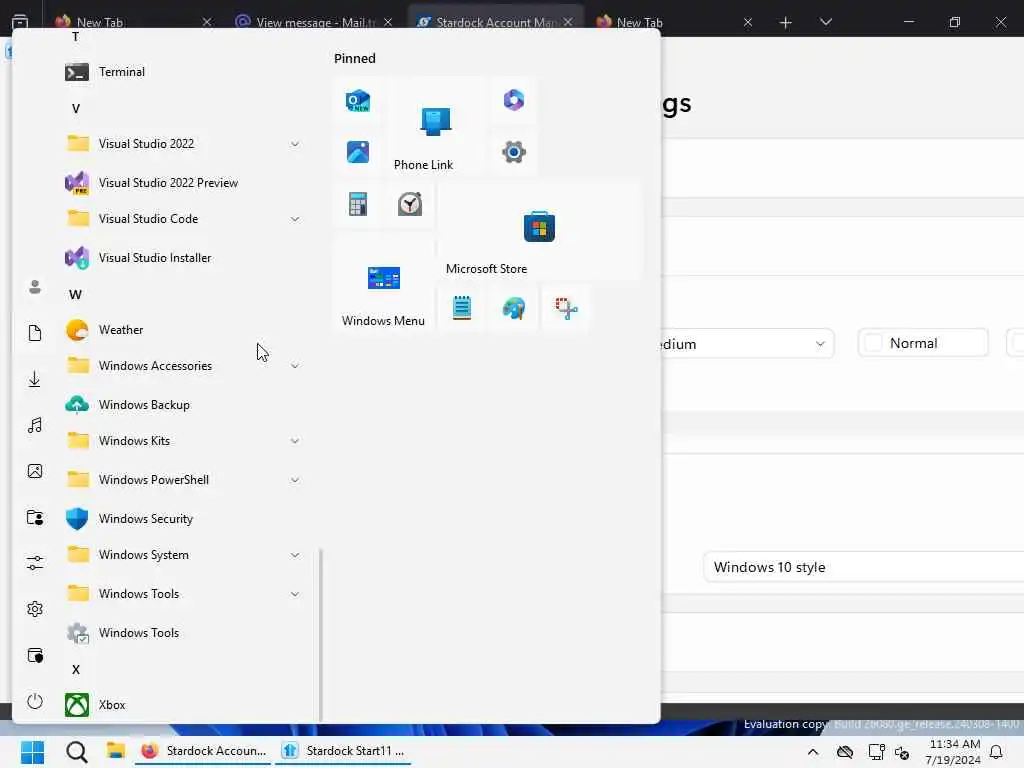The height and width of the screenshot is (768, 1024).
Task: Open Downloads from the start sidebar
Action: click(x=35, y=379)
